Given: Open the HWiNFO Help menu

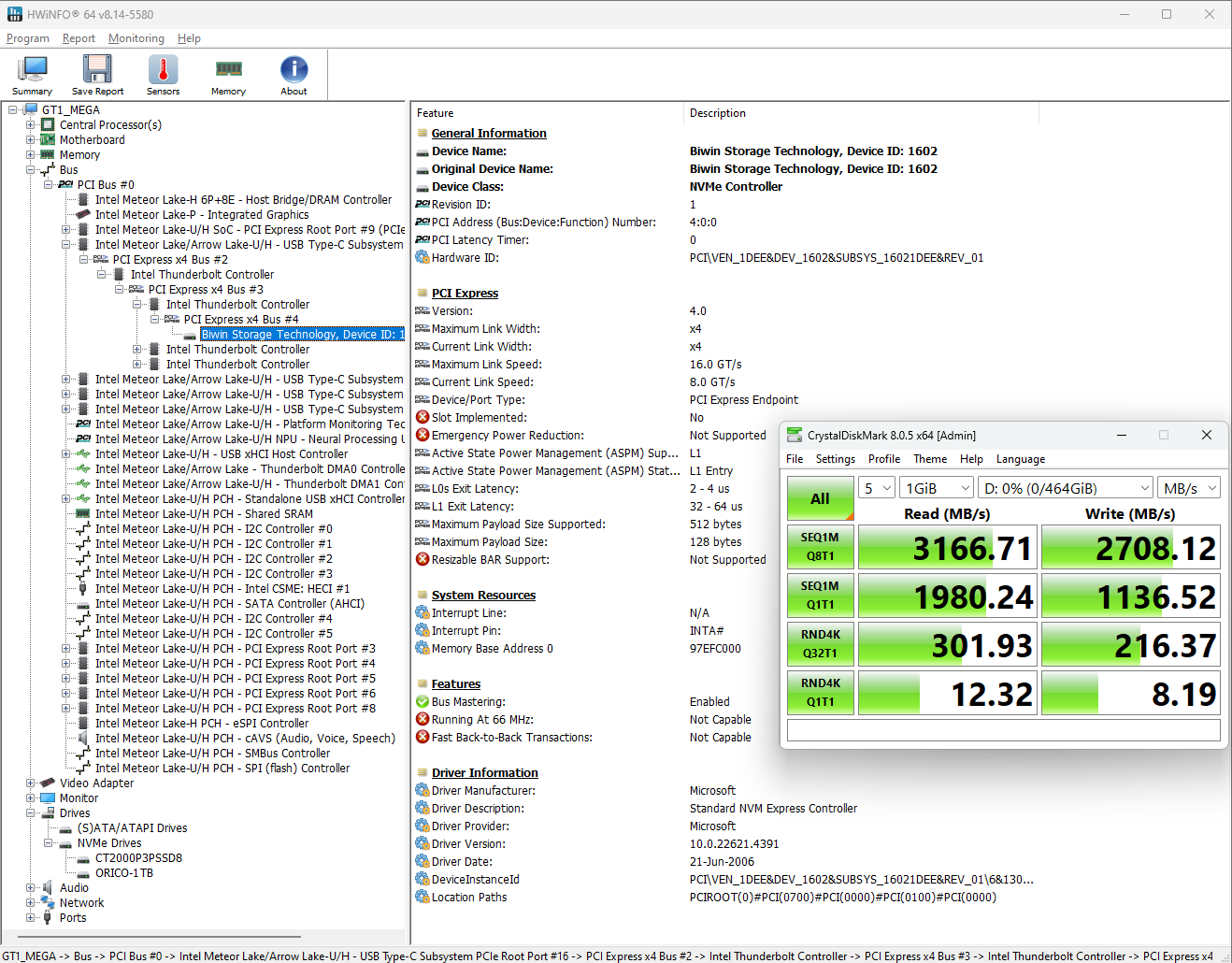Looking at the screenshot, I should pos(189,38).
